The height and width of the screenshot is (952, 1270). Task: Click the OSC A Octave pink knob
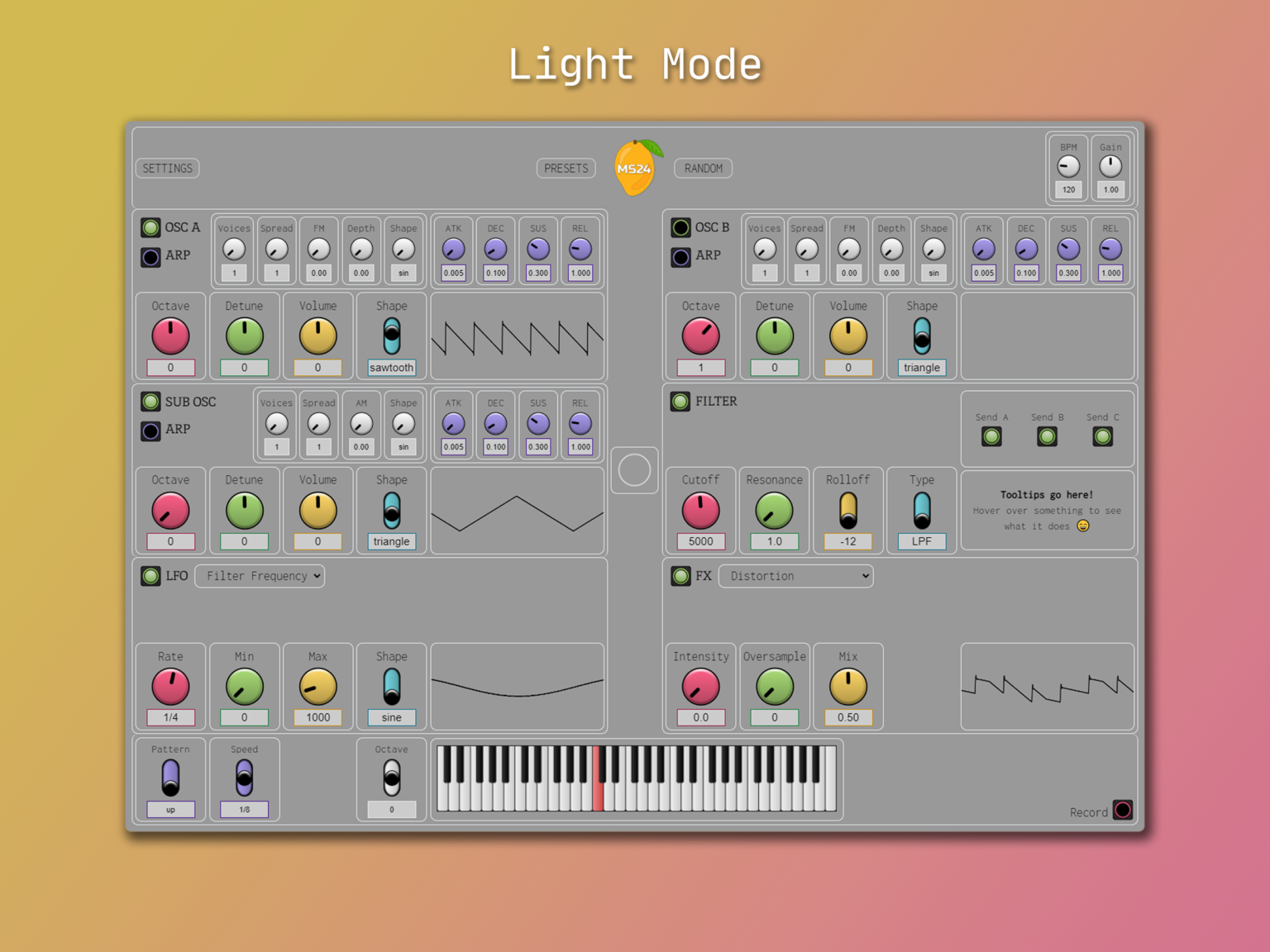(170, 336)
